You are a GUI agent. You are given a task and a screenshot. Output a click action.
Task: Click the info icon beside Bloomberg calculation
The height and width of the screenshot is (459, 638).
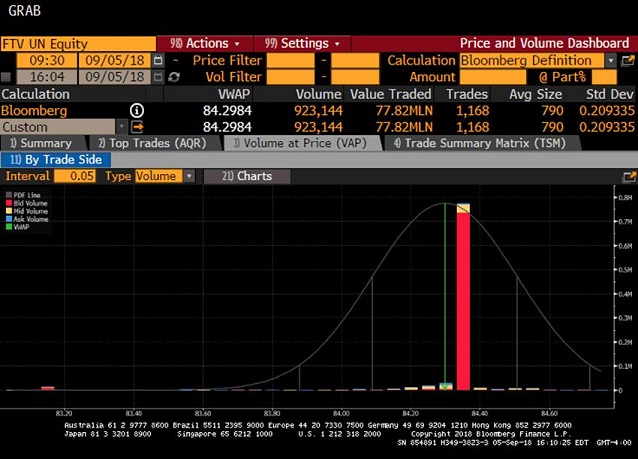(x=137, y=110)
